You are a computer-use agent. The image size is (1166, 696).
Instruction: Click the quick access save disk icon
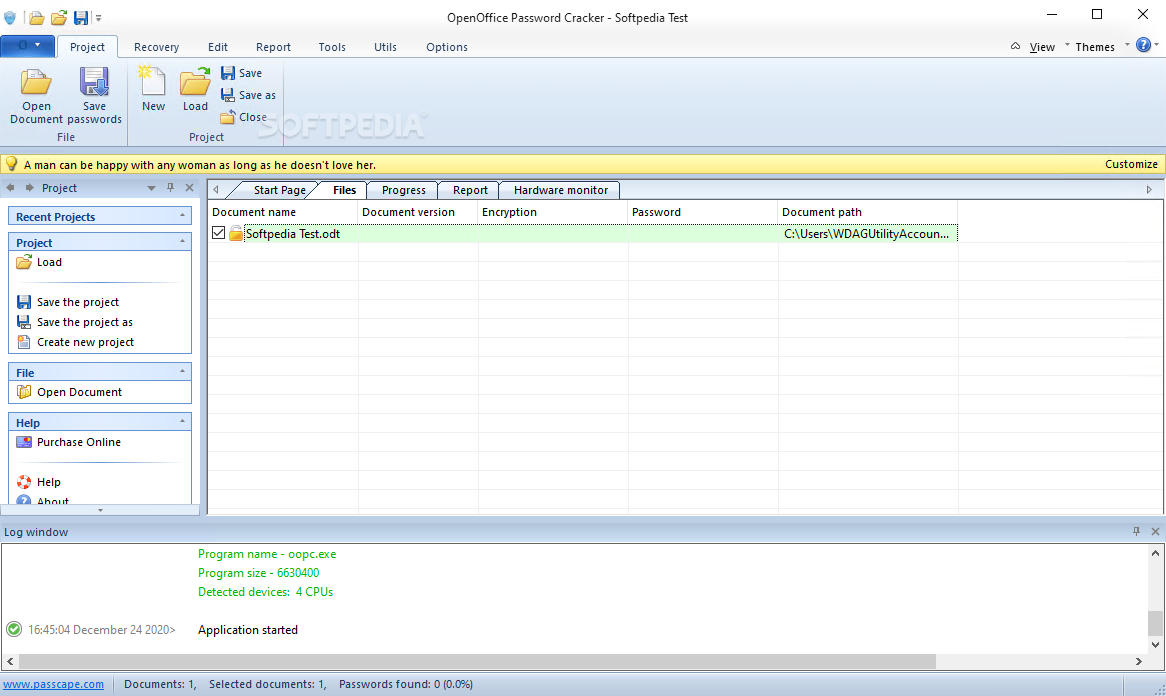81,18
